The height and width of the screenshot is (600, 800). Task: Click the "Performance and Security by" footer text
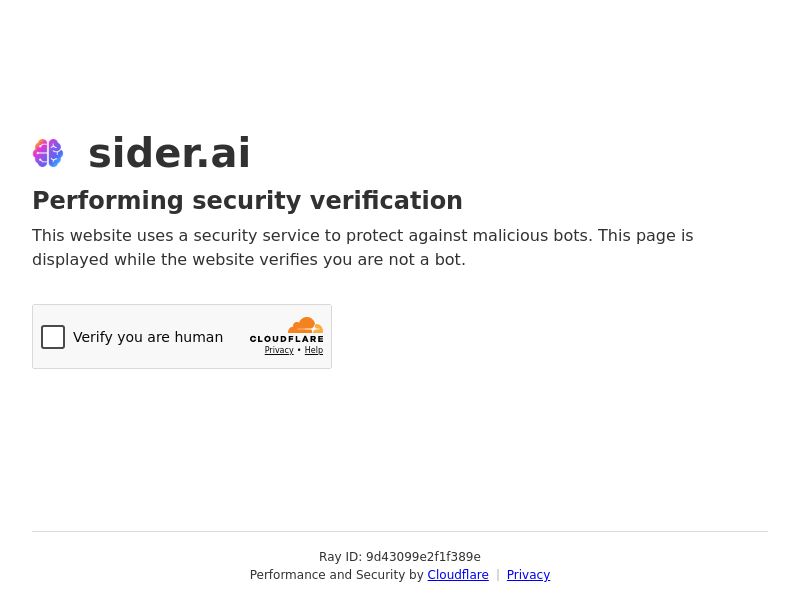click(337, 574)
